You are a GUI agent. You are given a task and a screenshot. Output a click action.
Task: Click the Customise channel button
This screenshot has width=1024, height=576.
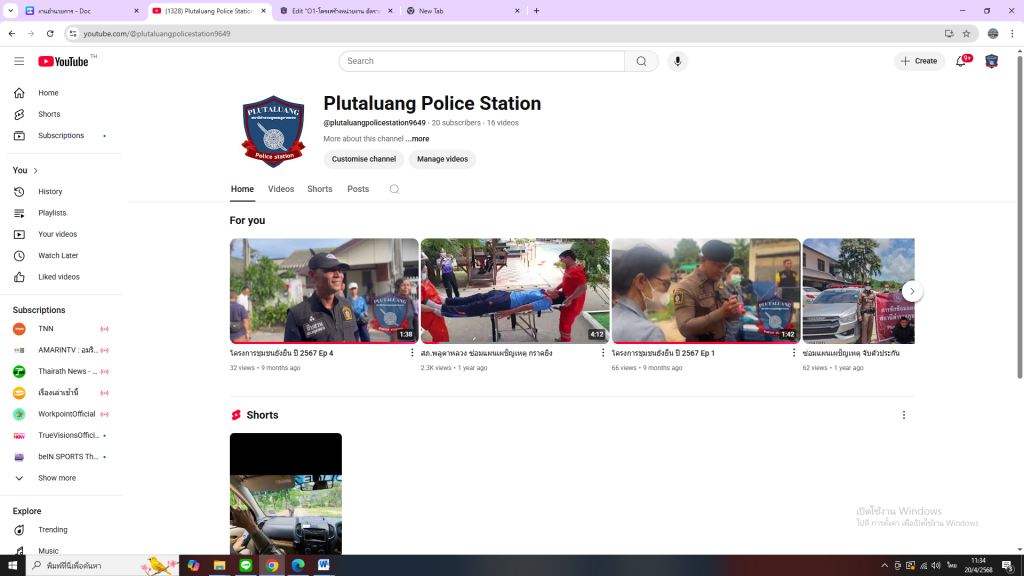[x=364, y=159]
